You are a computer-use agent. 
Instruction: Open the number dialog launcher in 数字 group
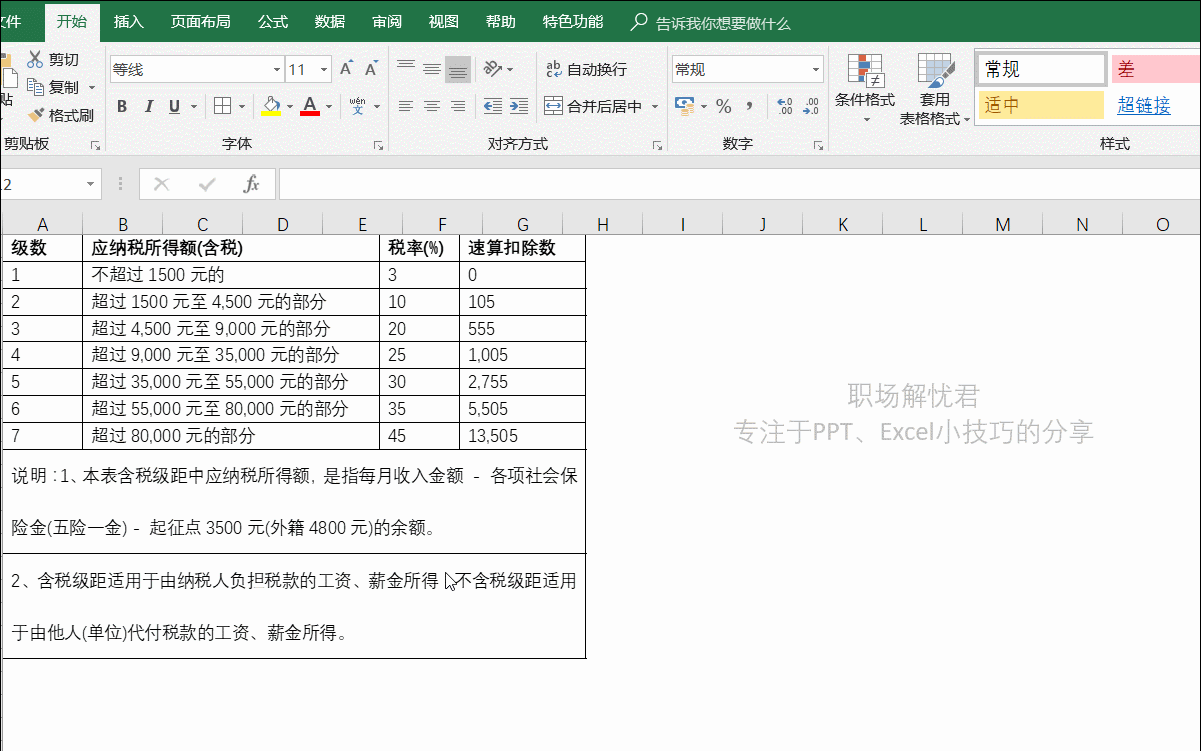[819, 146]
